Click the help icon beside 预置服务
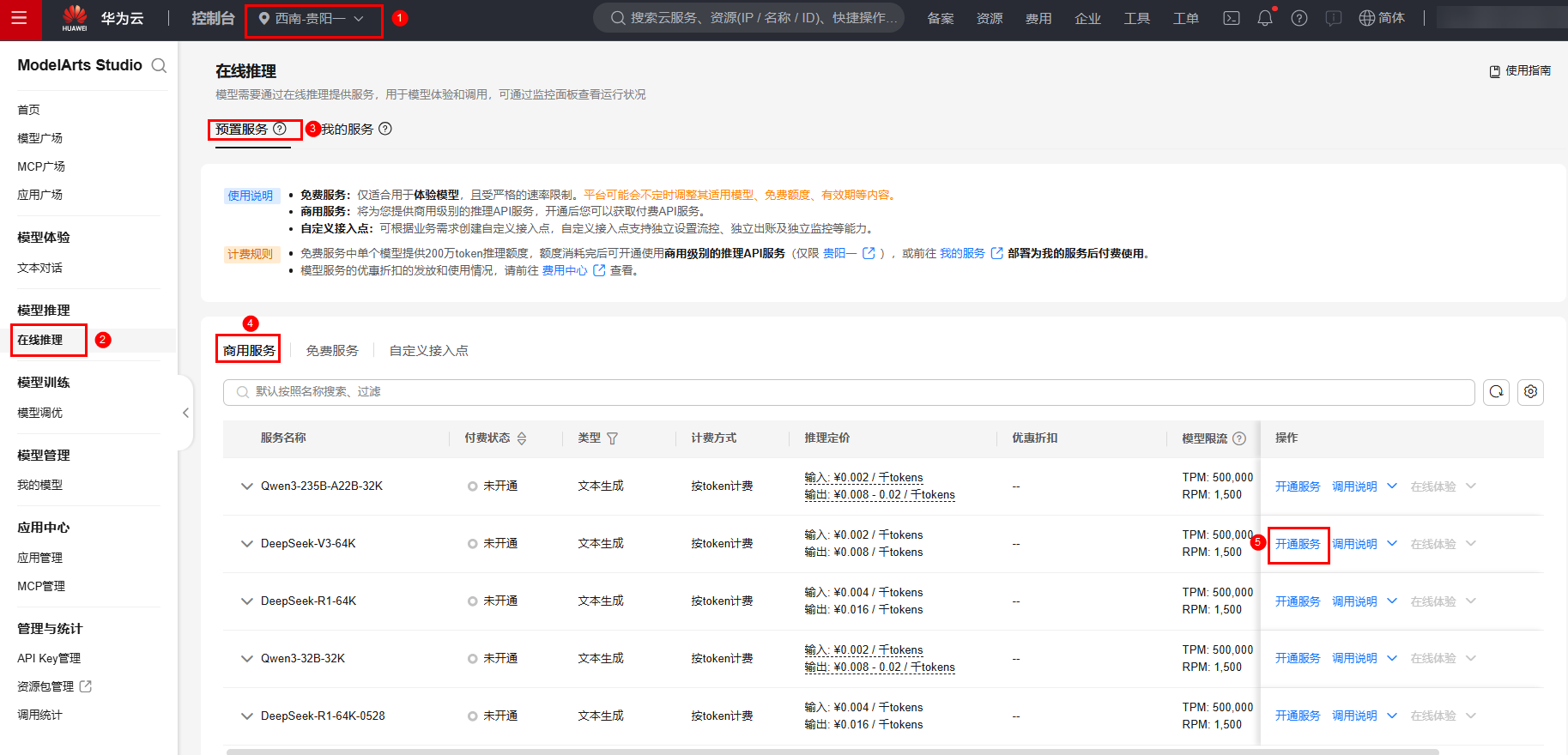The height and width of the screenshot is (755, 1568). pyautogui.click(x=280, y=129)
